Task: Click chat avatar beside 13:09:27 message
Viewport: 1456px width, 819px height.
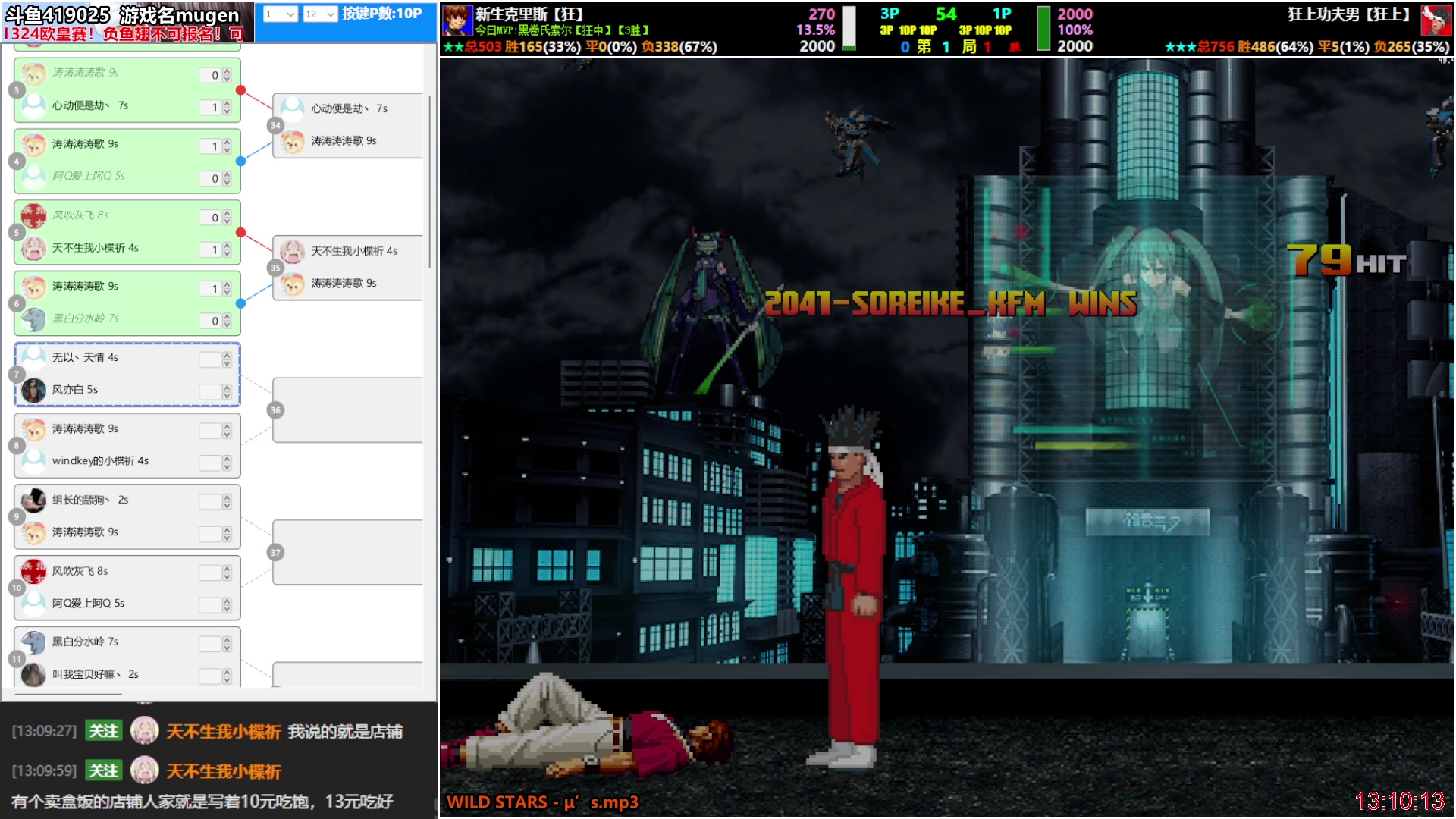Action: [144, 731]
